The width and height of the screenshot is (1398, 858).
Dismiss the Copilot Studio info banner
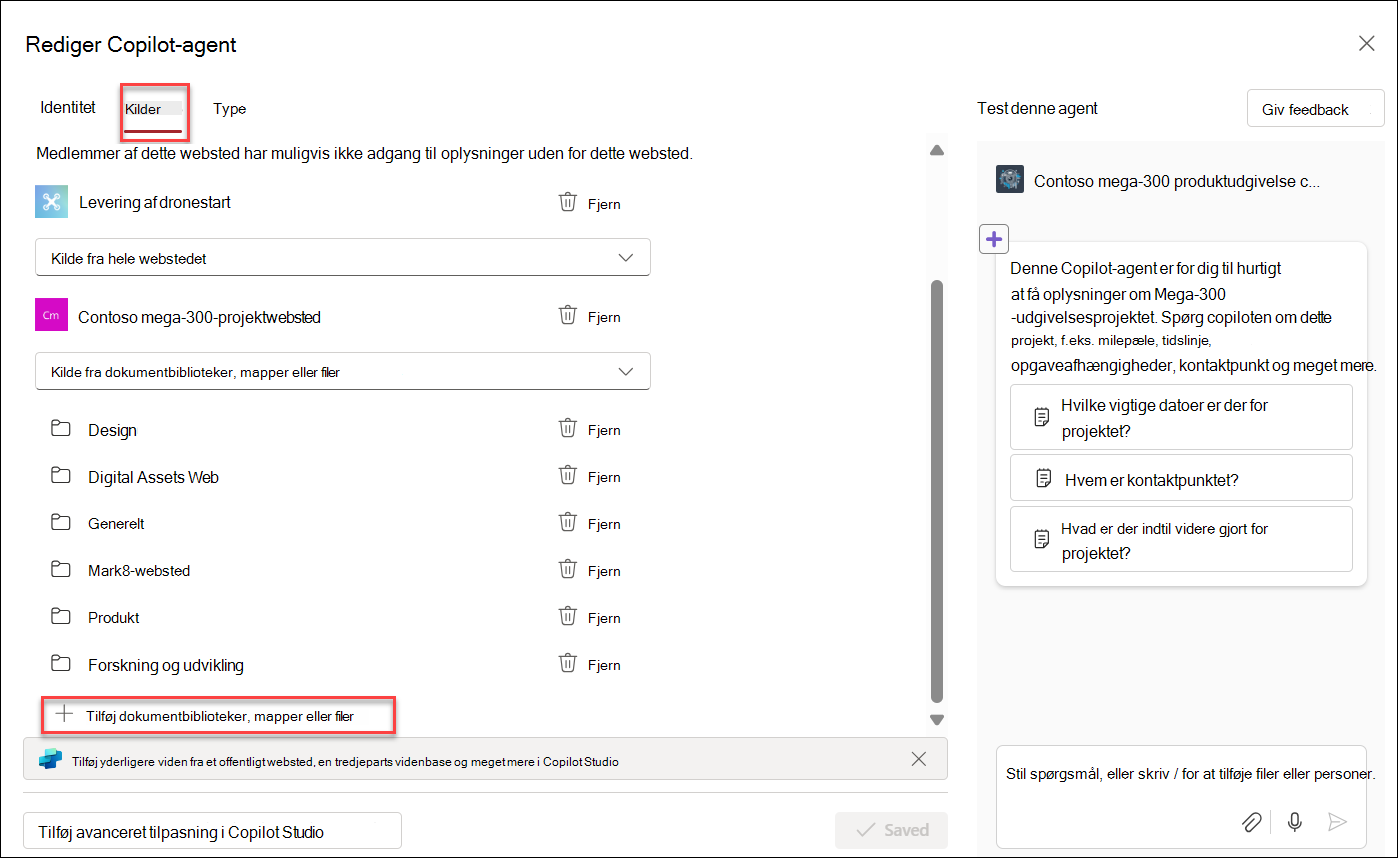pos(919,759)
